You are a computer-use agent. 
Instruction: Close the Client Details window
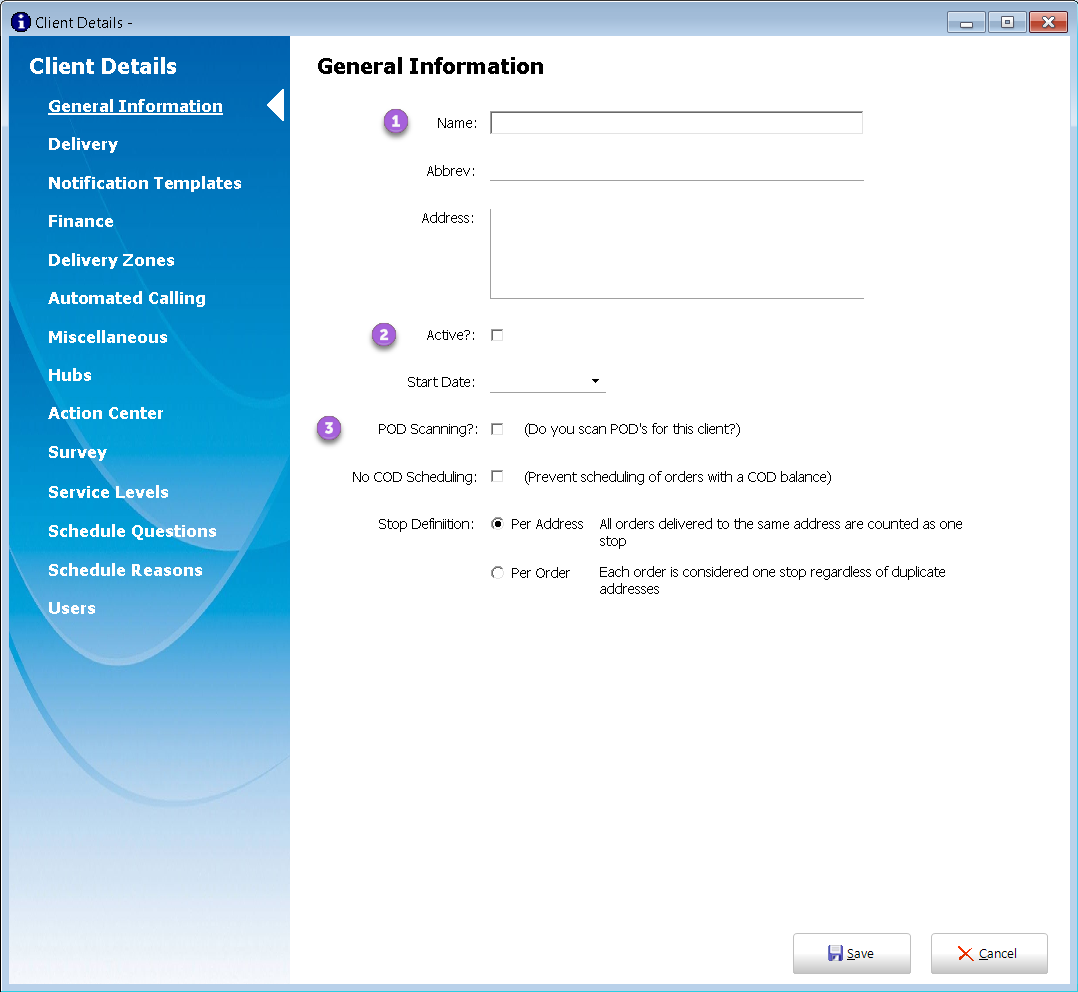(1048, 23)
